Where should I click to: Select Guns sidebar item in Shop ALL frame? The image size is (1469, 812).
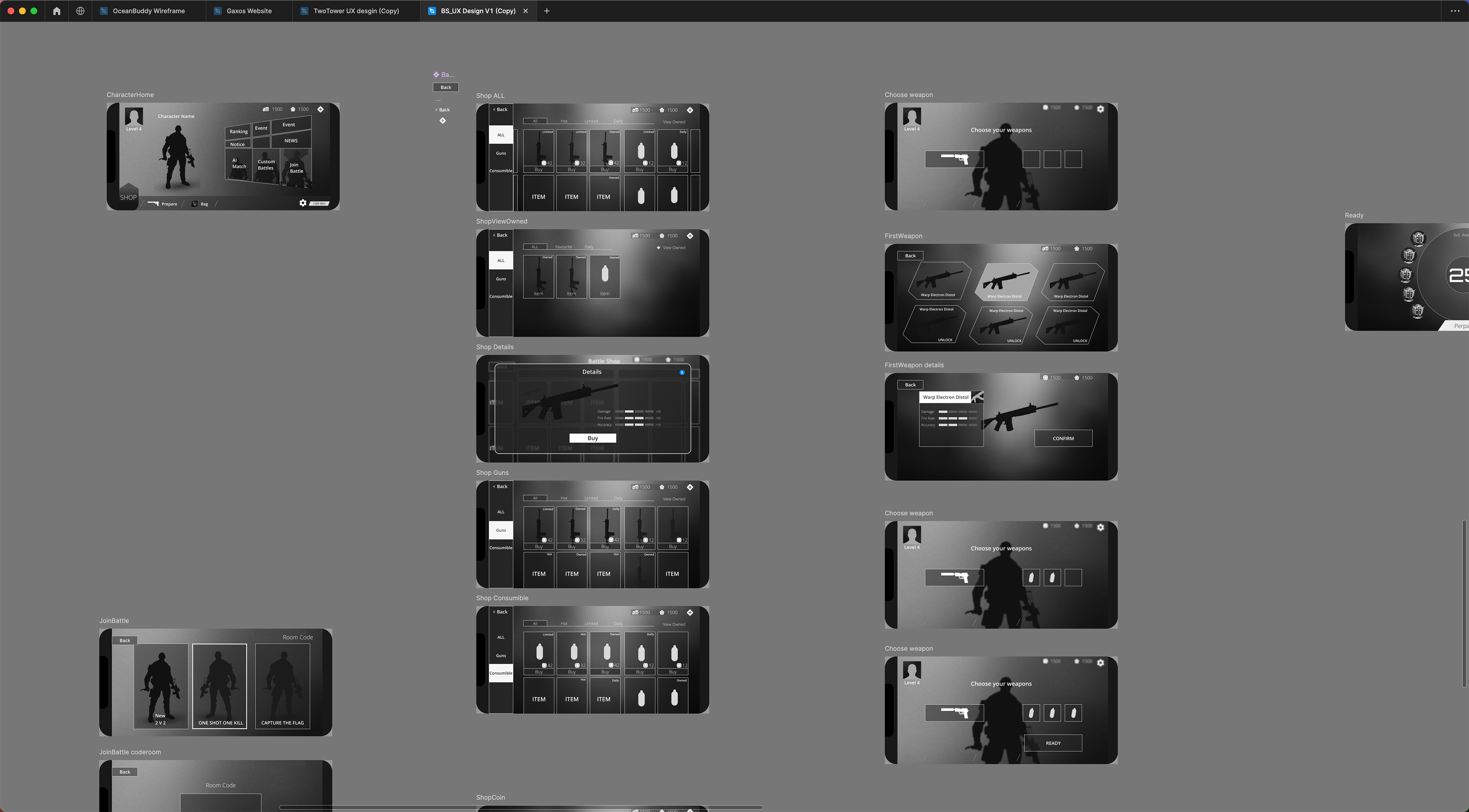(501, 153)
